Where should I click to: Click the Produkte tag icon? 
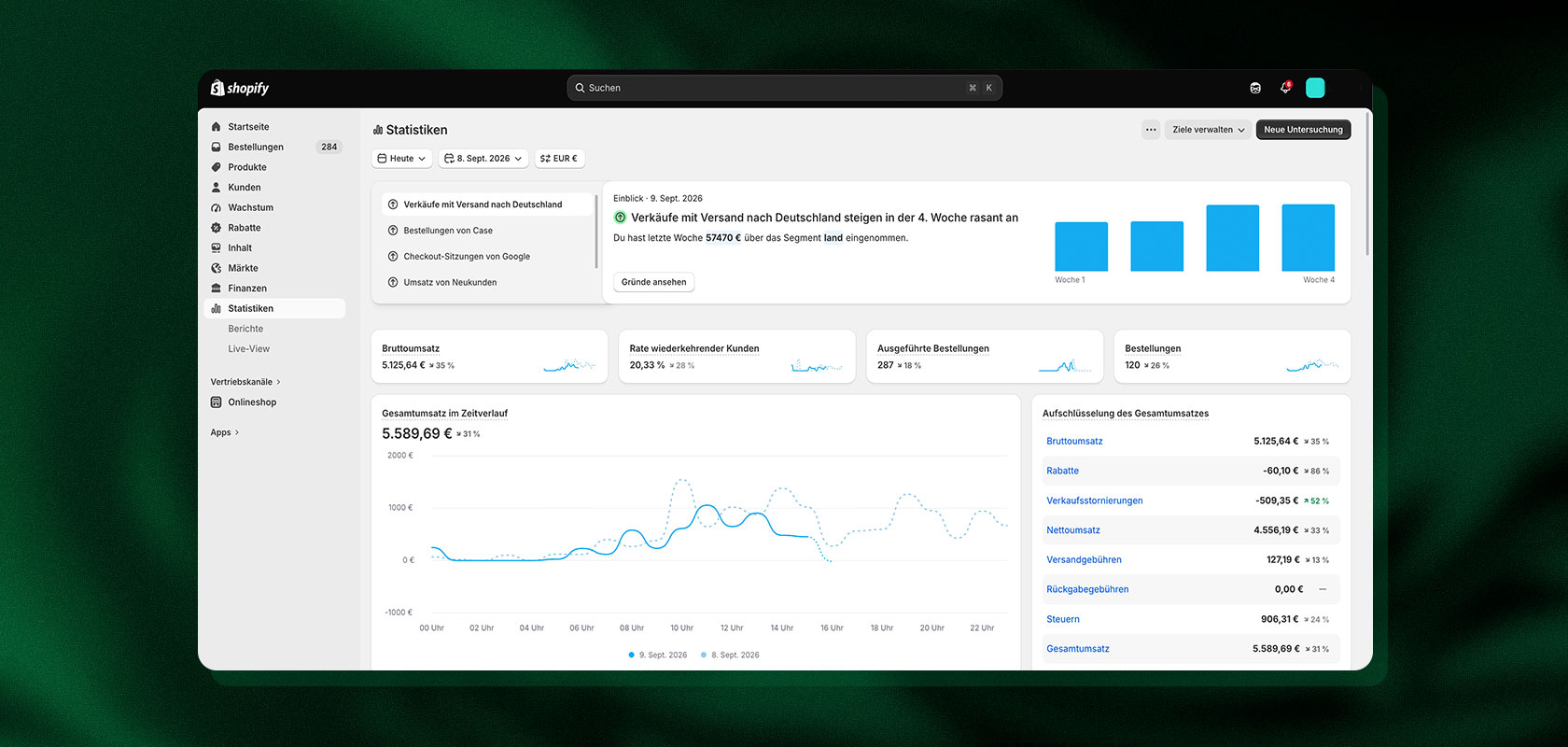[x=217, y=167]
